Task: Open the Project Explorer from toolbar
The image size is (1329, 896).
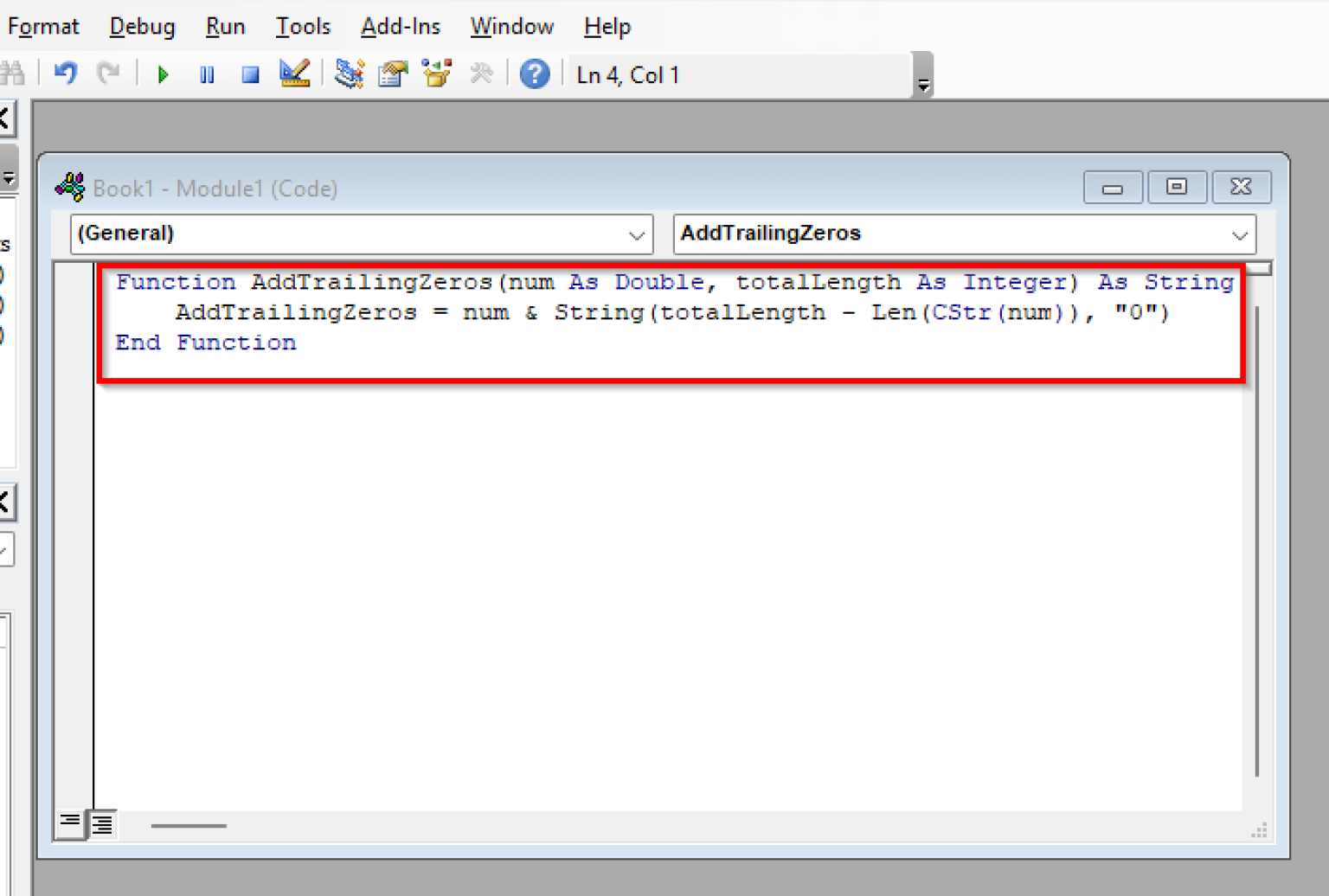Action: tap(349, 74)
